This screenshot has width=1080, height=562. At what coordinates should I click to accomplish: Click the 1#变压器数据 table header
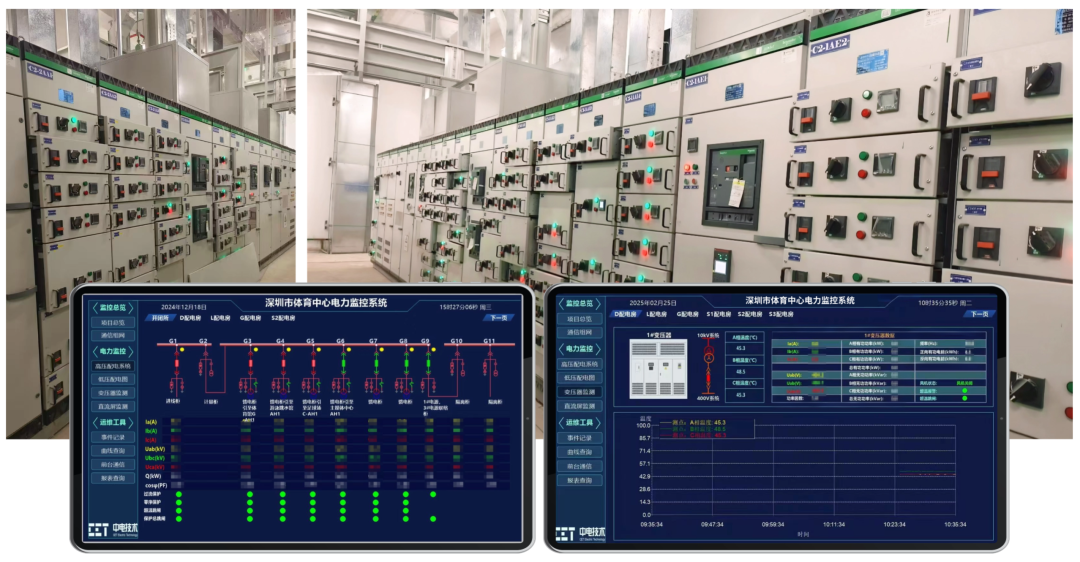[x=878, y=335]
